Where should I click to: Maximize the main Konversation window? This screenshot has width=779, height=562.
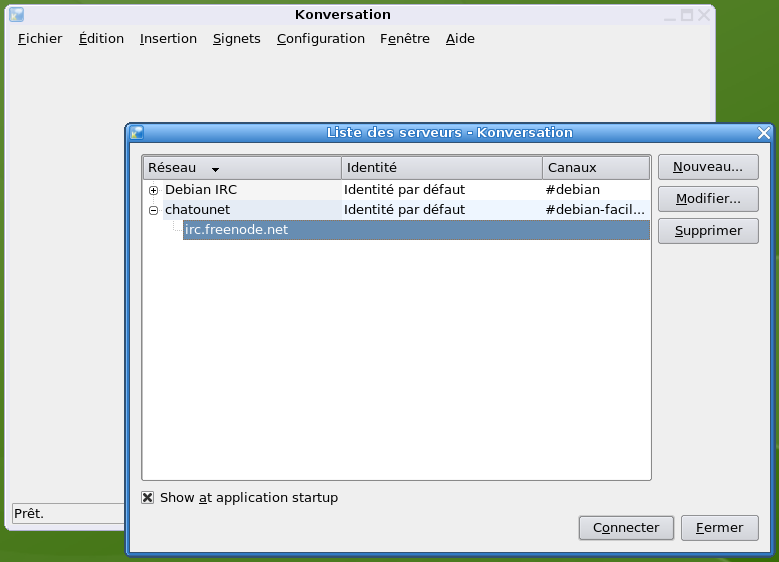pos(687,15)
